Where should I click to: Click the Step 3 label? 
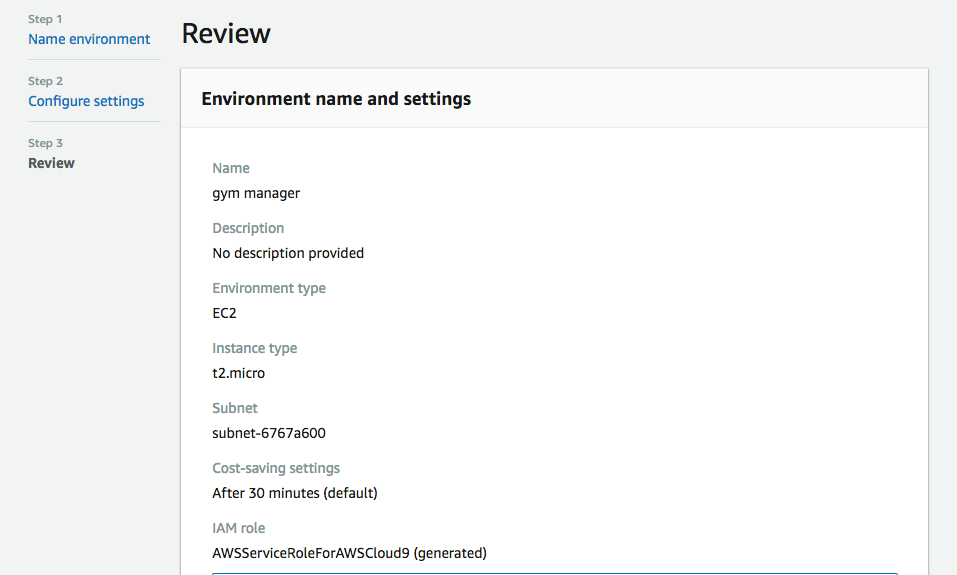click(x=45, y=143)
